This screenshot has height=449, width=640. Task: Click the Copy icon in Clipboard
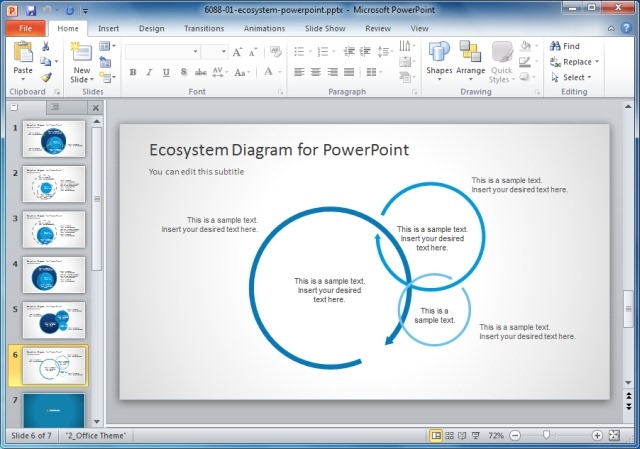46,61
